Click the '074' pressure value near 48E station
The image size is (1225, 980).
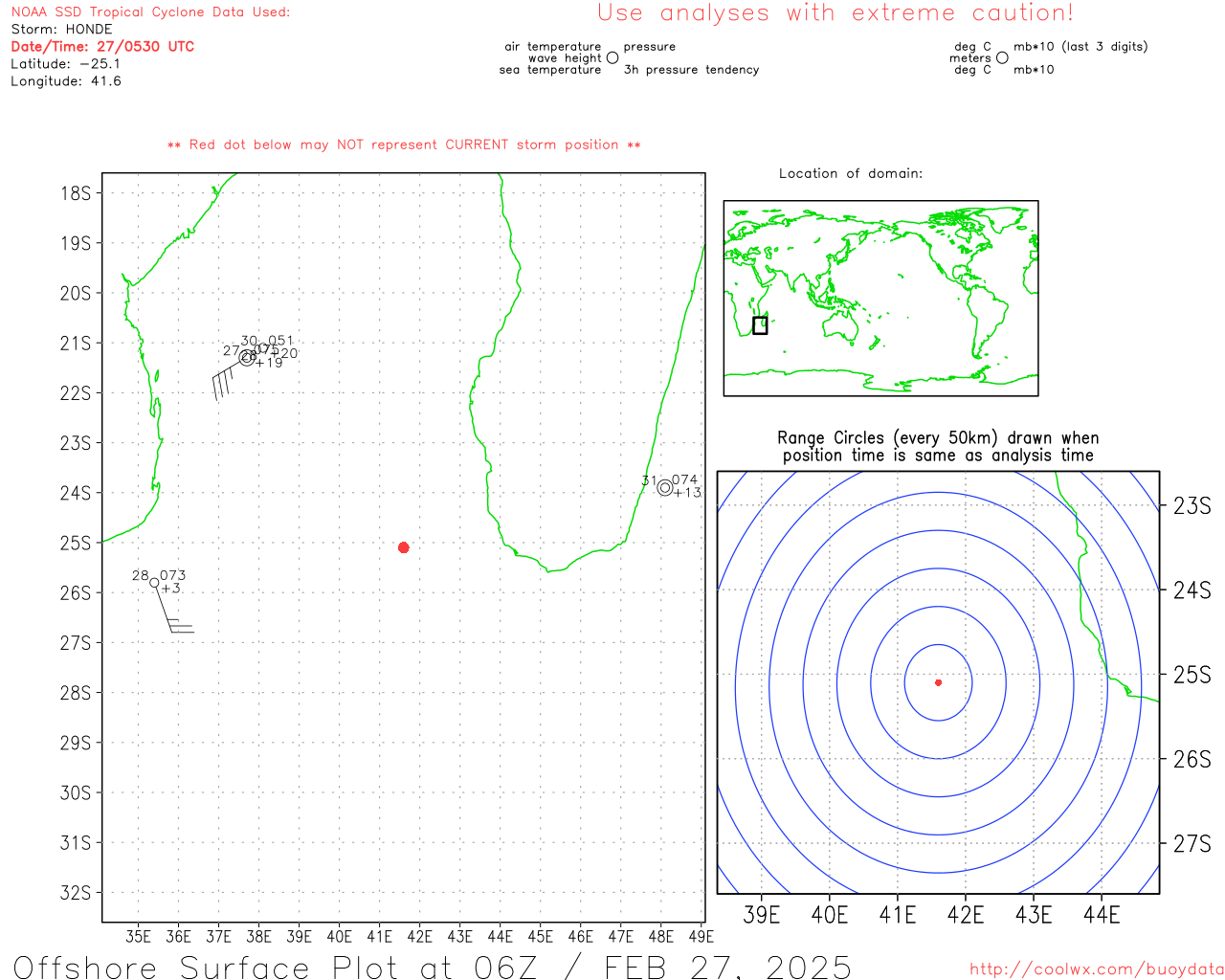(684, 479)
